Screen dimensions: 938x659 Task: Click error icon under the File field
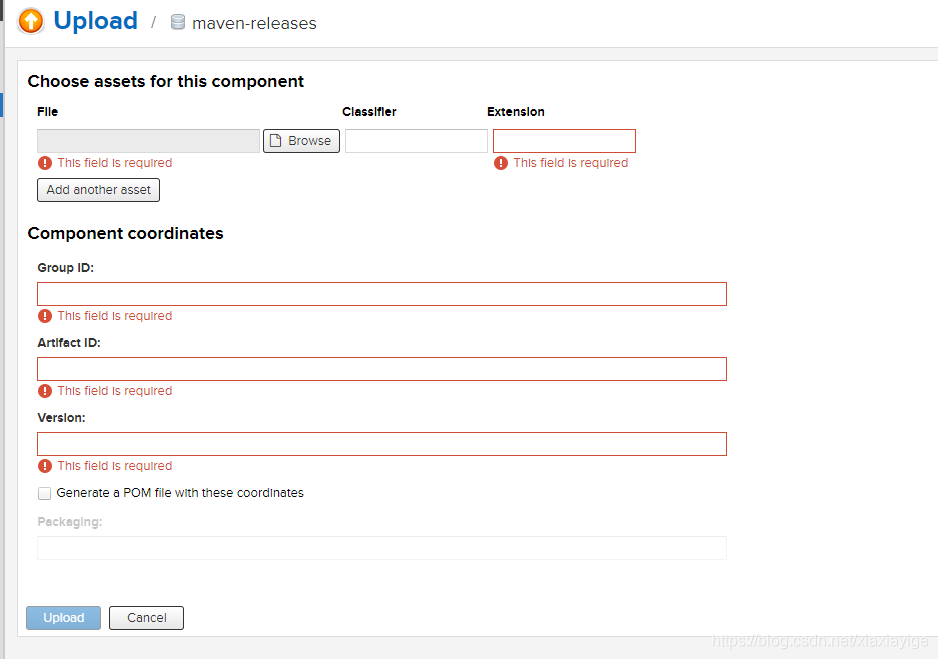(45, 163)
